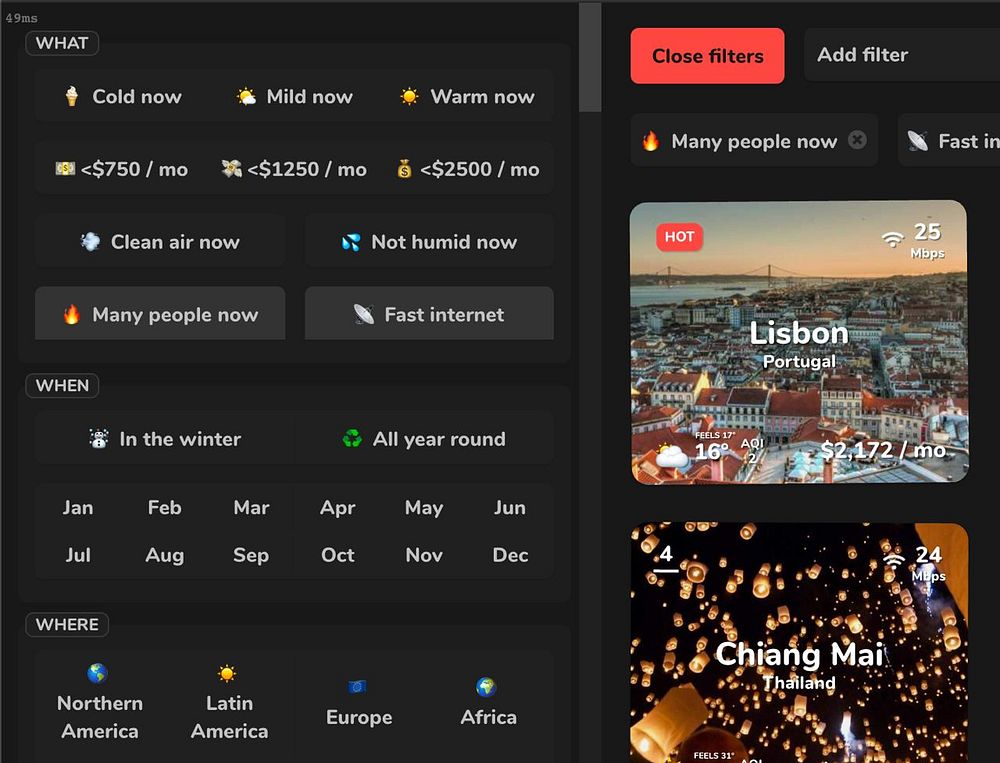Screen dimensions: 1000x763
Task: Click the flying money icon for <$1250
Action: point(232,168)
